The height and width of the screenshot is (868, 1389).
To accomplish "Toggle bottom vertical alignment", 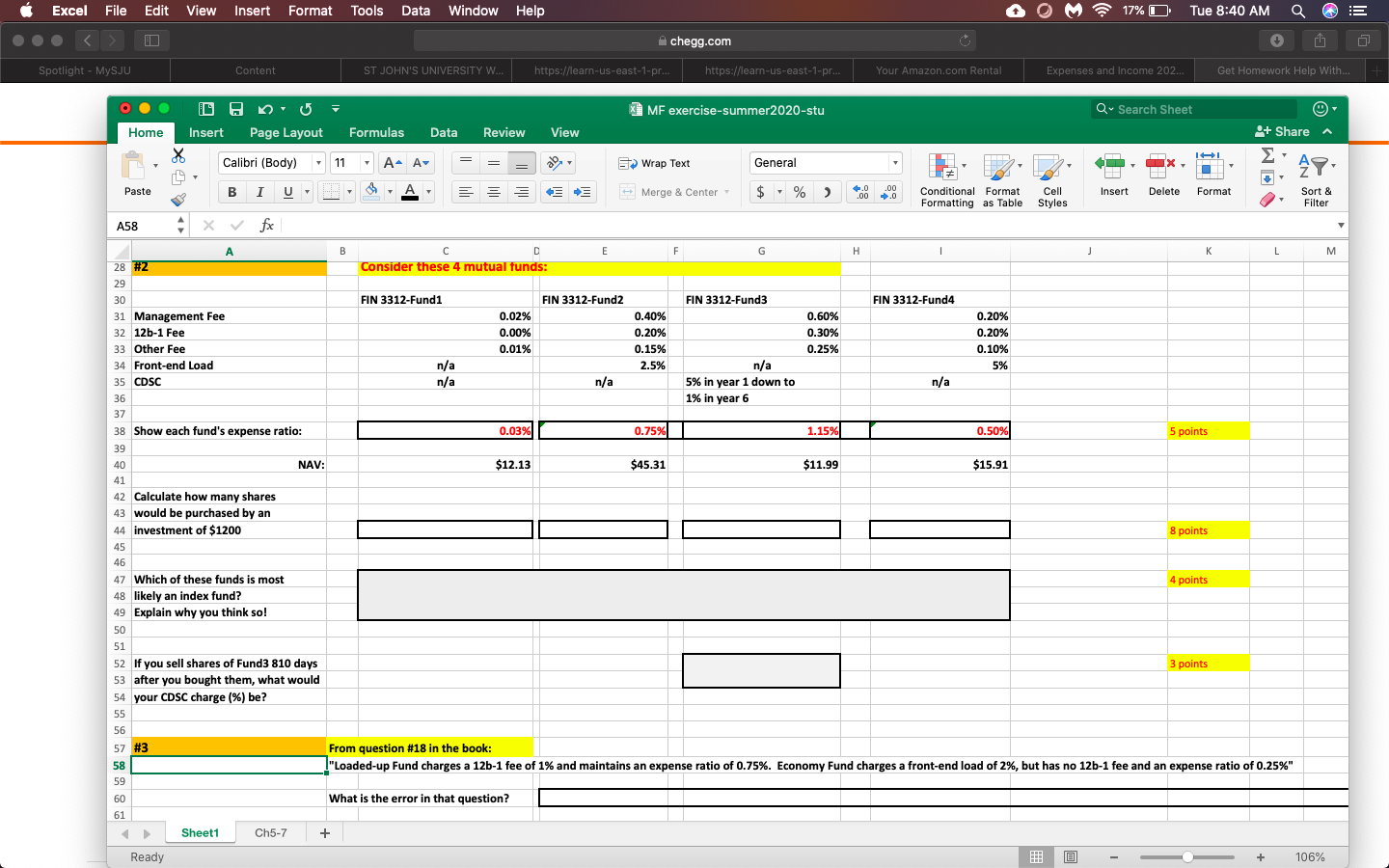I will [x=522, y=163].
